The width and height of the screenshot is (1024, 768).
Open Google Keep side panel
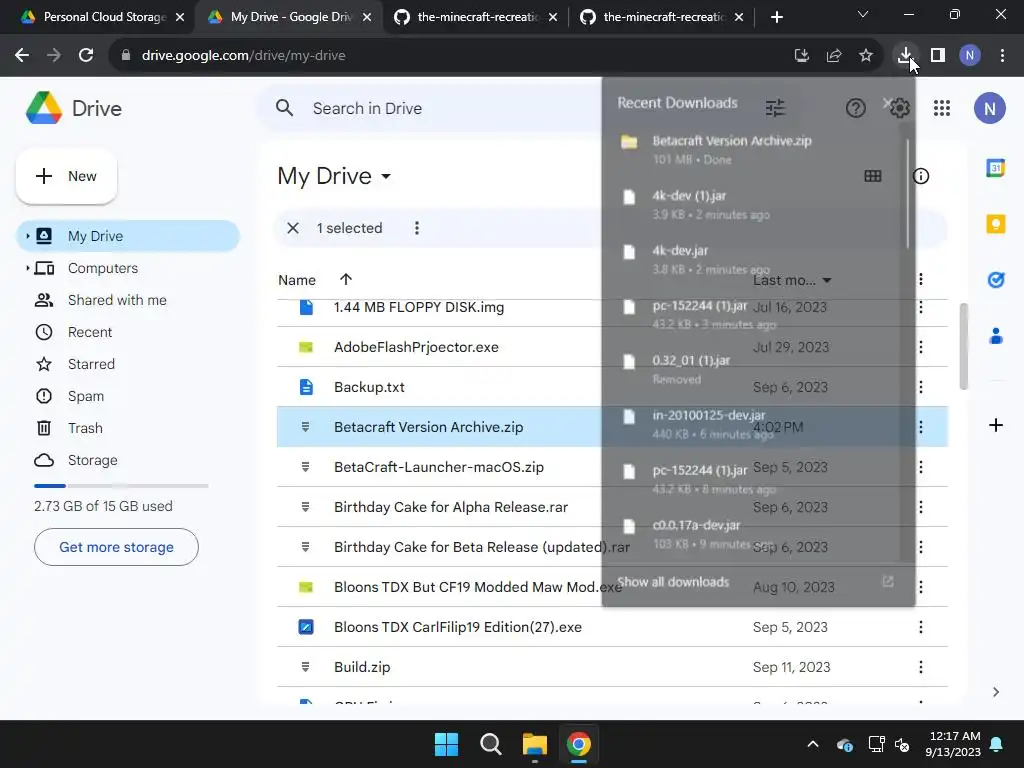(x=995, y=224)
